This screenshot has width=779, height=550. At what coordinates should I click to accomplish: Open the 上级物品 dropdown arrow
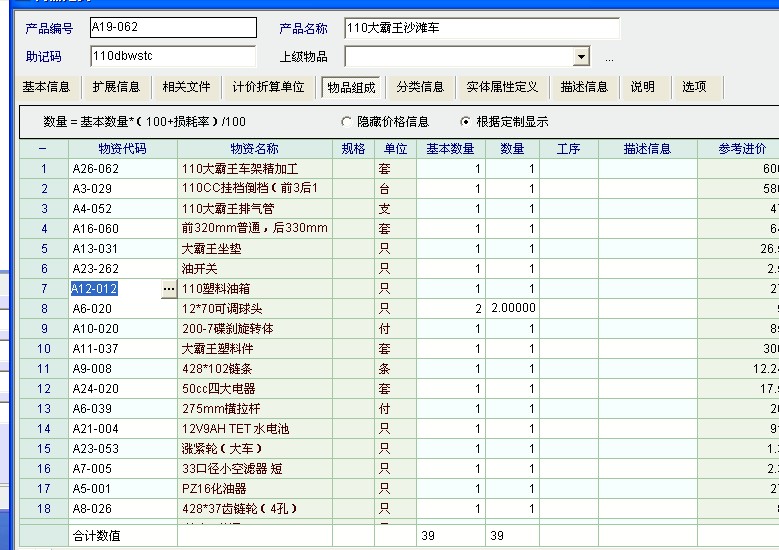[581, 57]
